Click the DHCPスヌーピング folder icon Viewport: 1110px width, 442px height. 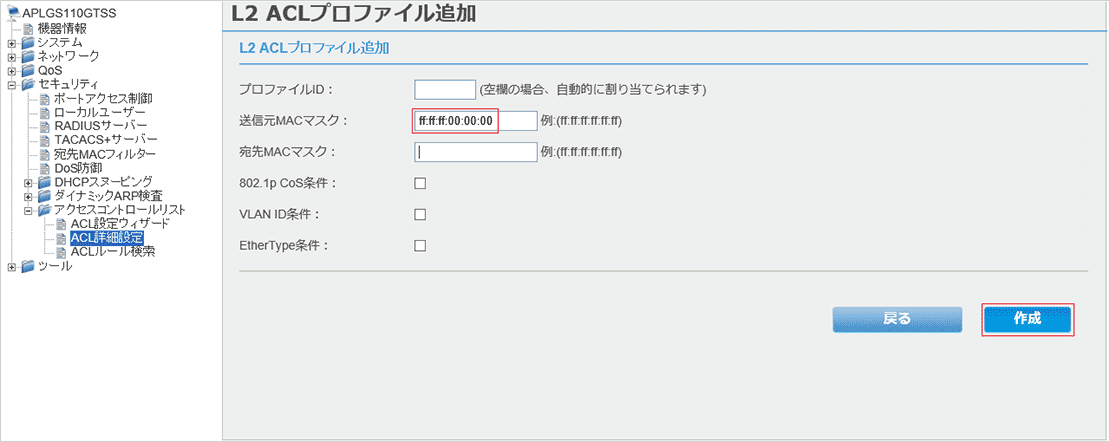(45, 182)
